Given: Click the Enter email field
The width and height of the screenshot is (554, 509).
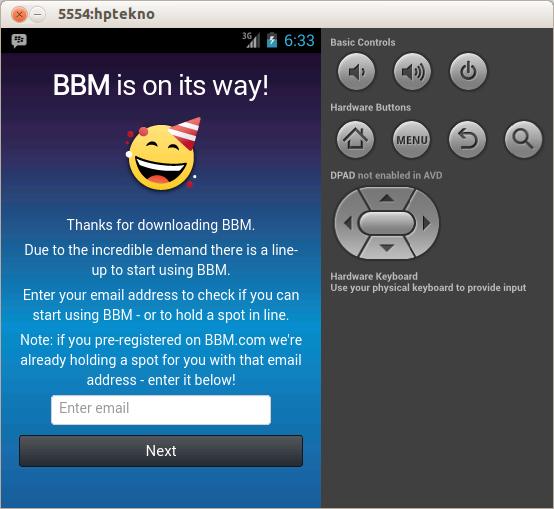Looking at the screenshot, I should (x=161, y=410).
